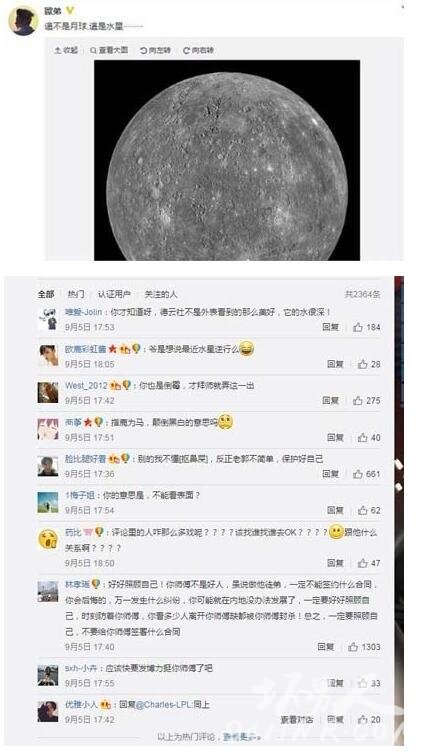427x752 pixels.
Task: Like 林李瑞's comment with 1303 likes
Action: point(364,646)
